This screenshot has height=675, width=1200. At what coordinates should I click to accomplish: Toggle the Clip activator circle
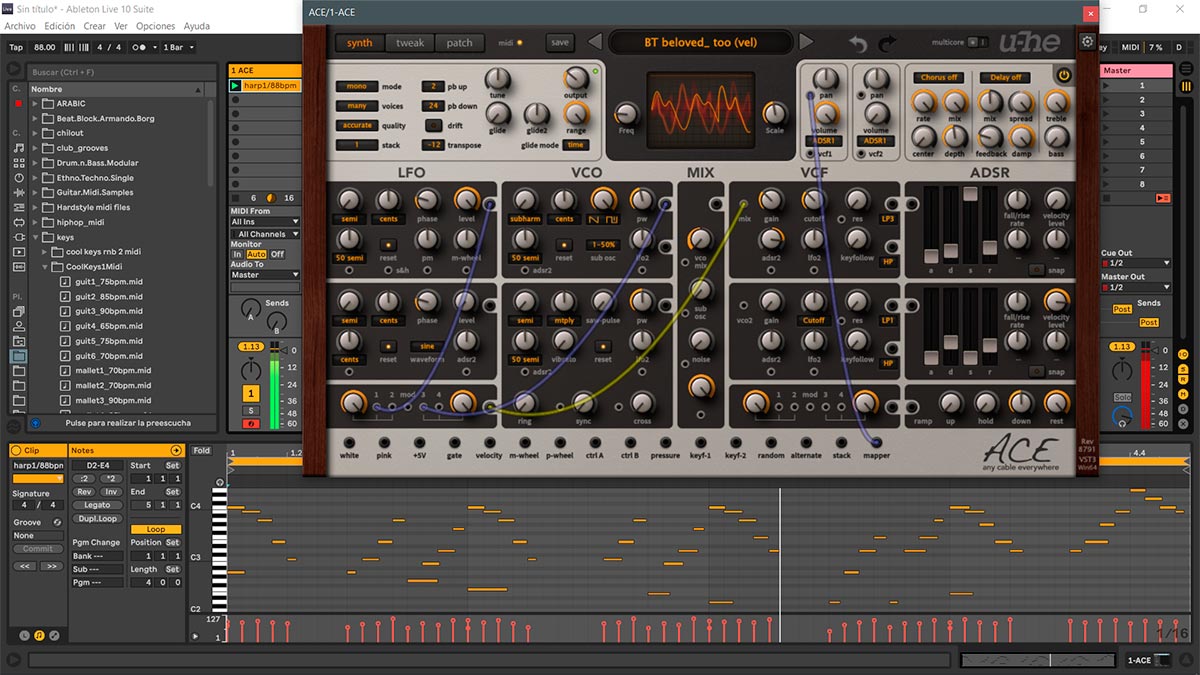point(14,451)
